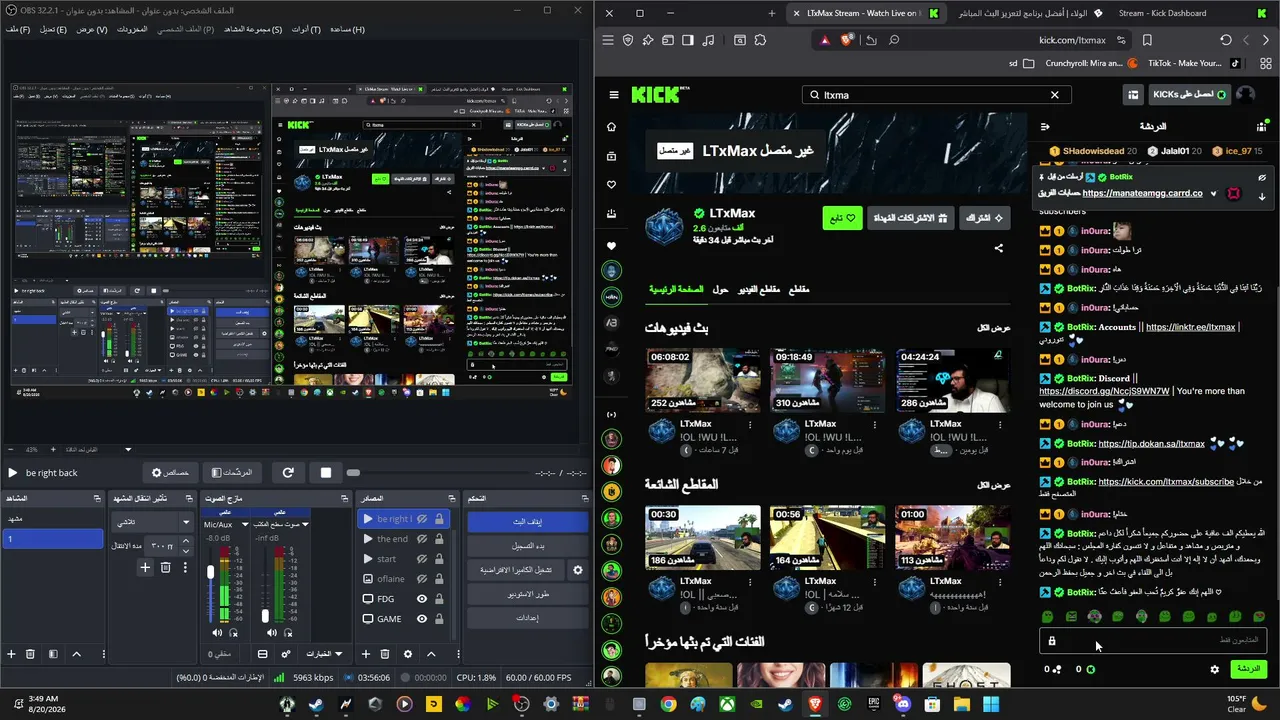The width and height of the screenshot is (1280, 720).
Task: Open advanced audio properties gear icon
Action: (x=286, y=654)
